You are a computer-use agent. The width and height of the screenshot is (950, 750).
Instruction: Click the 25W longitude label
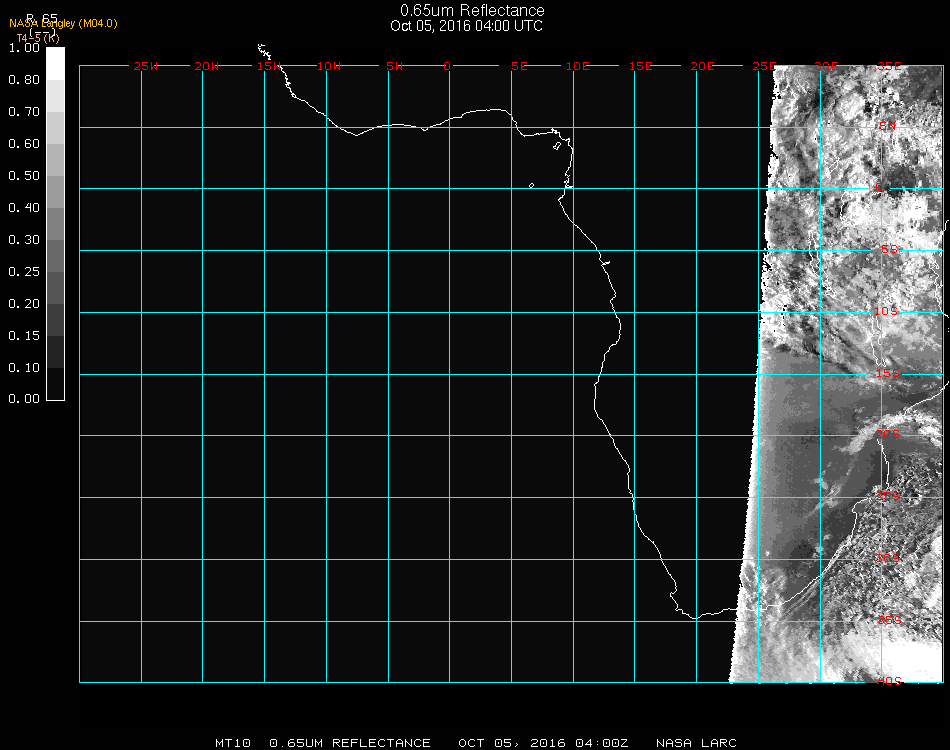[146, 66]
